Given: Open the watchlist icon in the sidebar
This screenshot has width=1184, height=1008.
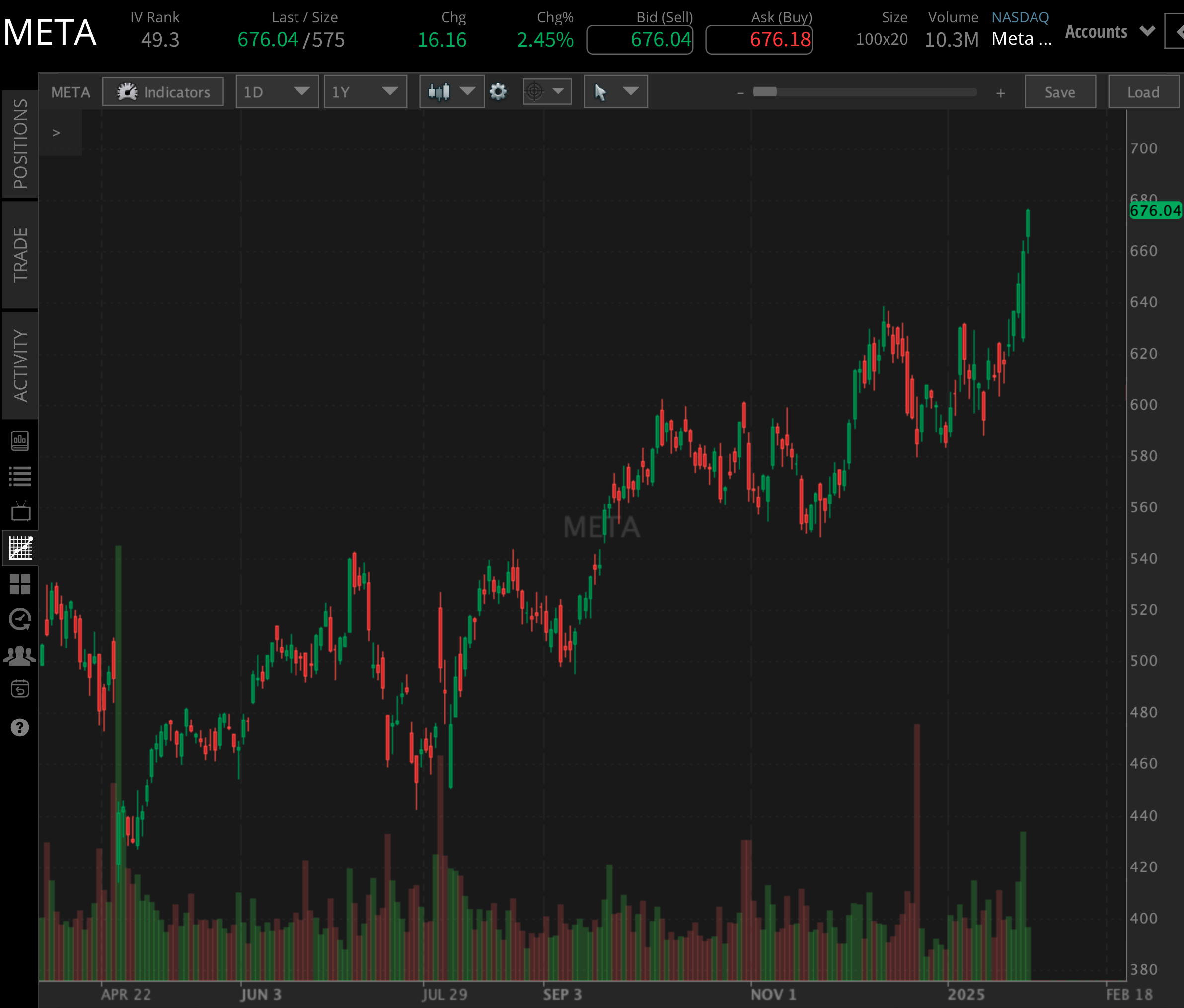Looking at the screenshot, I should tap(20, 475).
